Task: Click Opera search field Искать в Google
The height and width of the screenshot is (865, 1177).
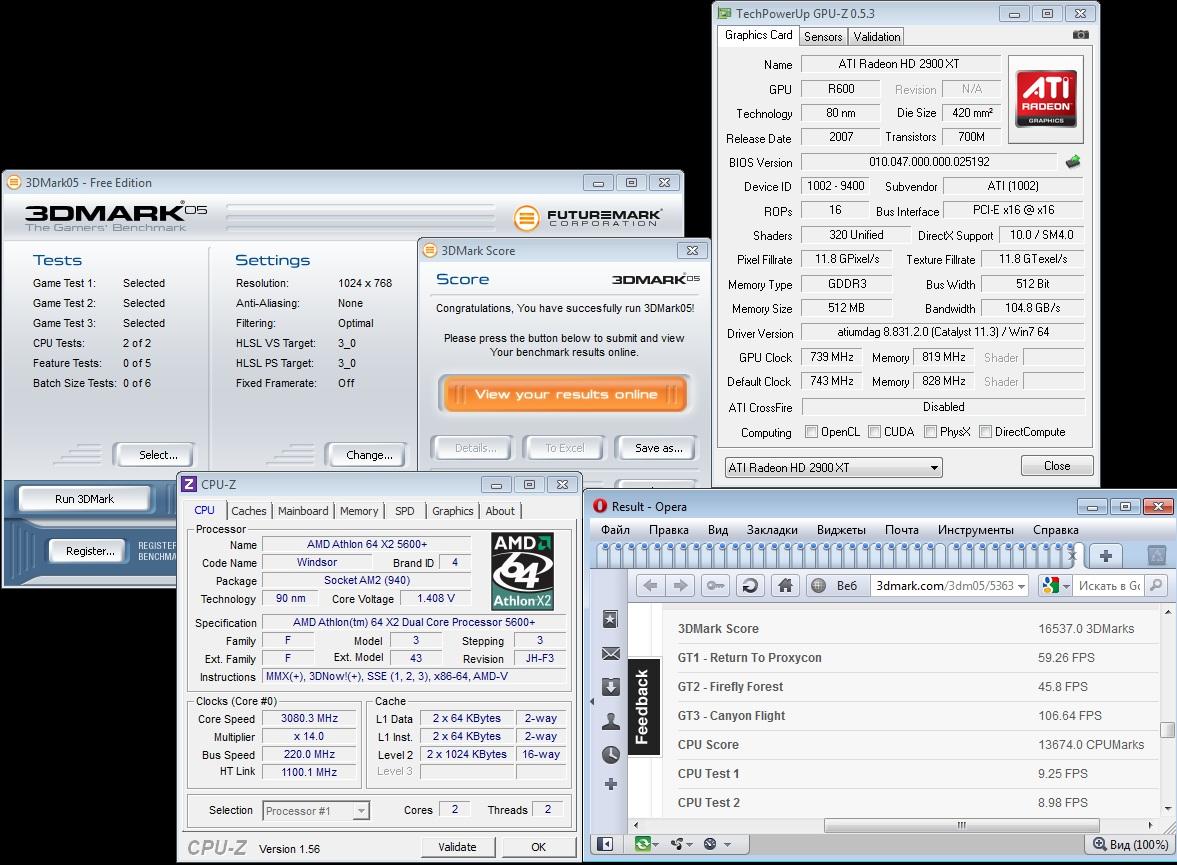Action: click(1108, 586)
